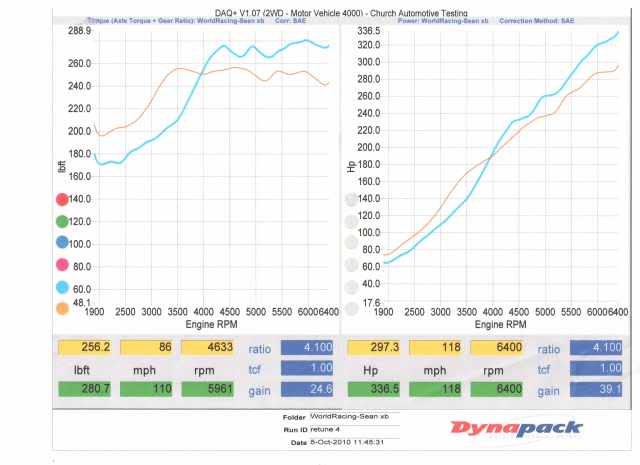640x465 pixels.
Task: Click the torque tcf 1.00 field
Action: [x=307, y=368]
